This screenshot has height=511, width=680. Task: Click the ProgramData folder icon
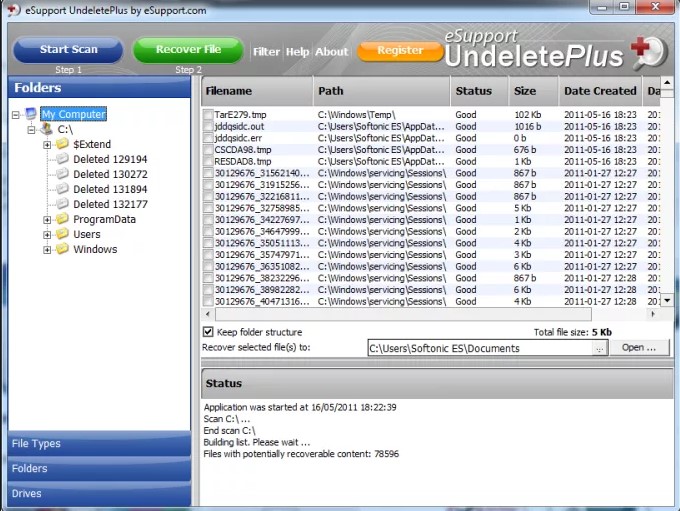click(62, 220)
